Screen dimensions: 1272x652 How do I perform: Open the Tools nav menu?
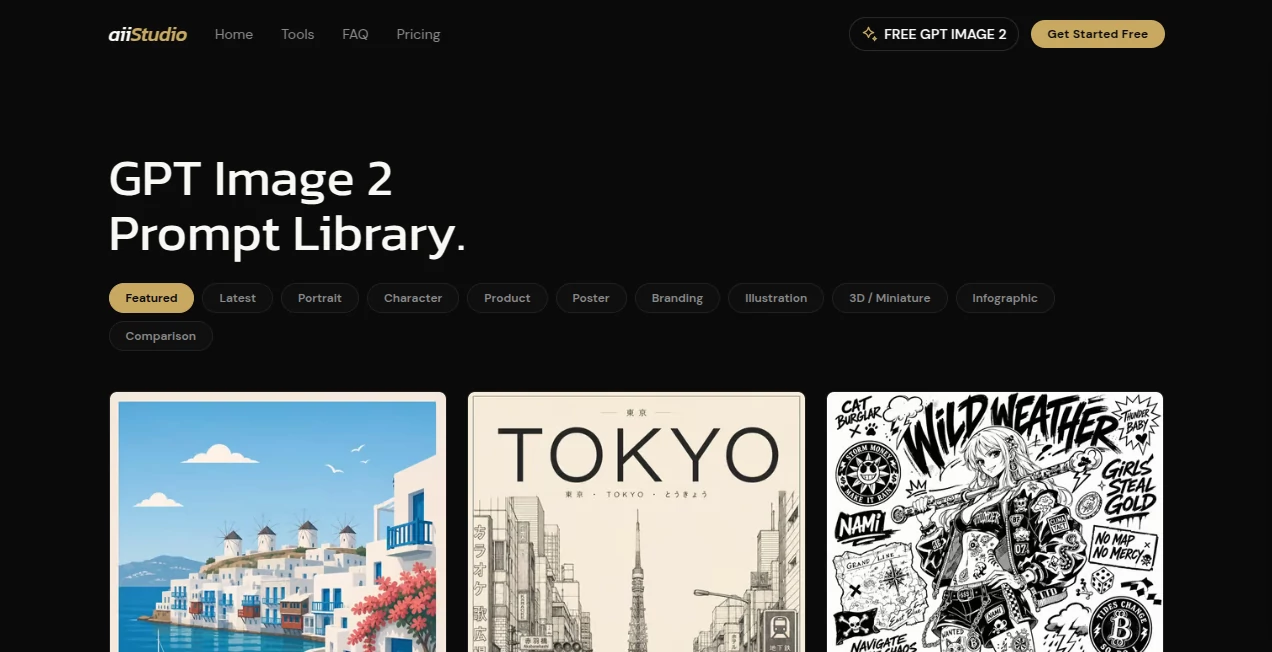(298, 34)
